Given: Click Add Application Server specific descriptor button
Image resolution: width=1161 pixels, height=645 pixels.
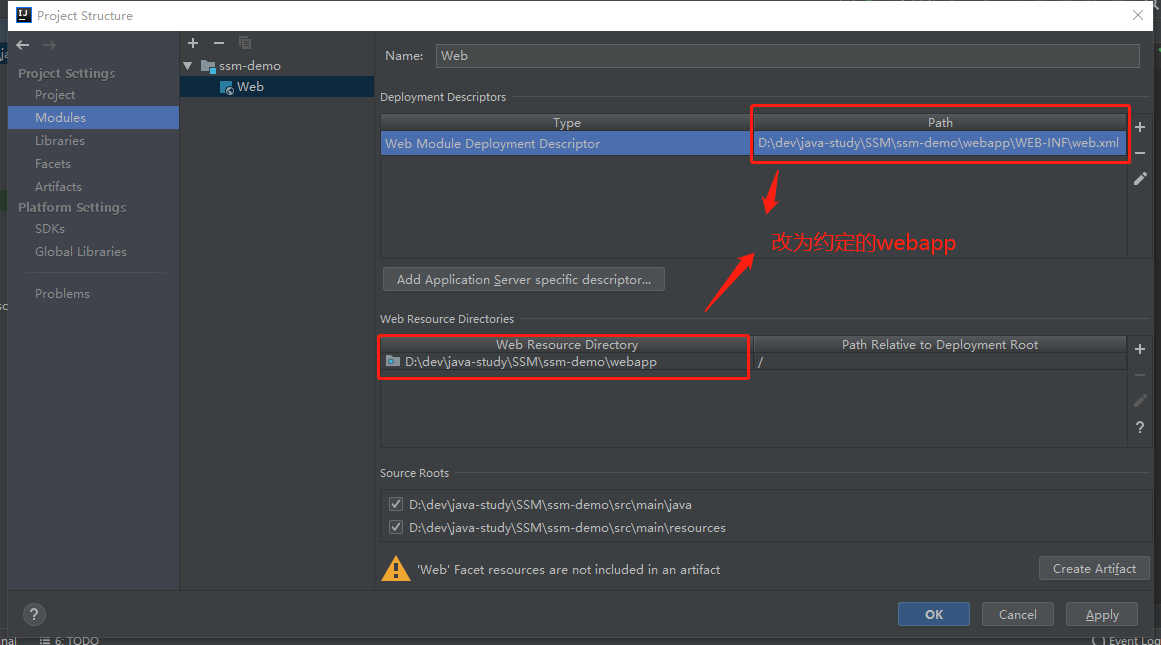Looking at the screenshot, I should pos(523,279).
